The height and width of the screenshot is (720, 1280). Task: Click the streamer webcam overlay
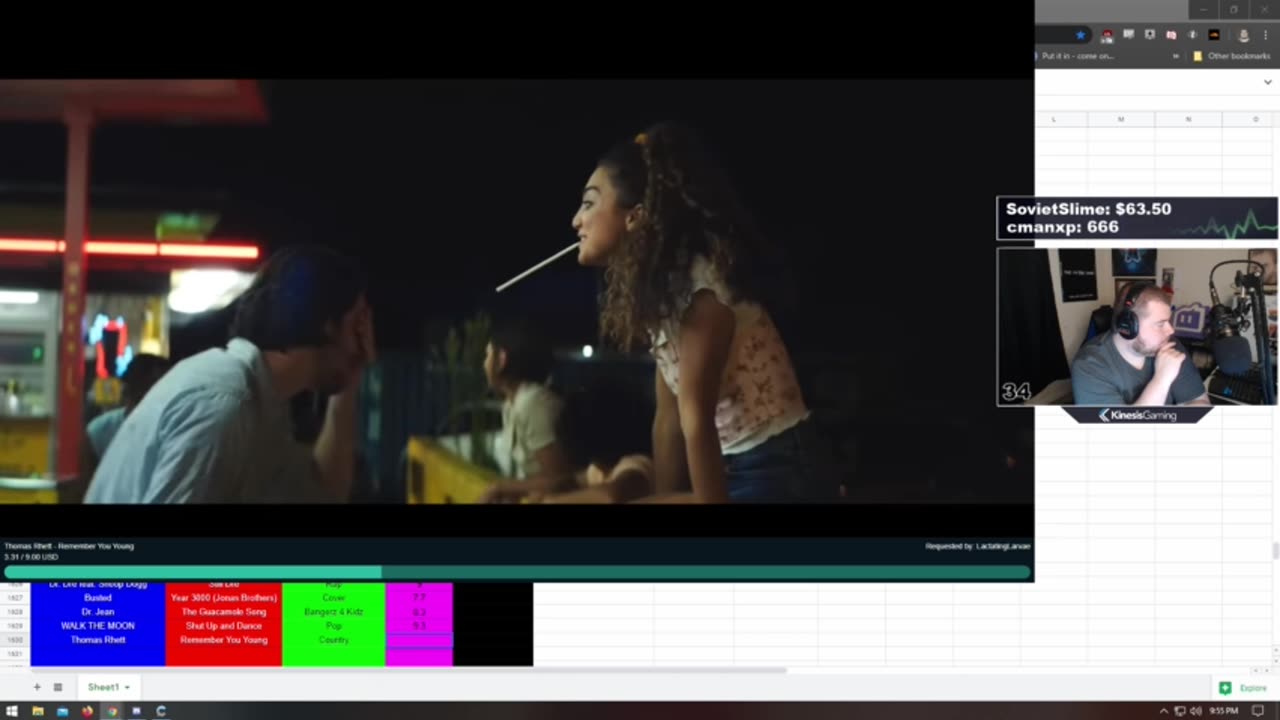(1137, 327)
